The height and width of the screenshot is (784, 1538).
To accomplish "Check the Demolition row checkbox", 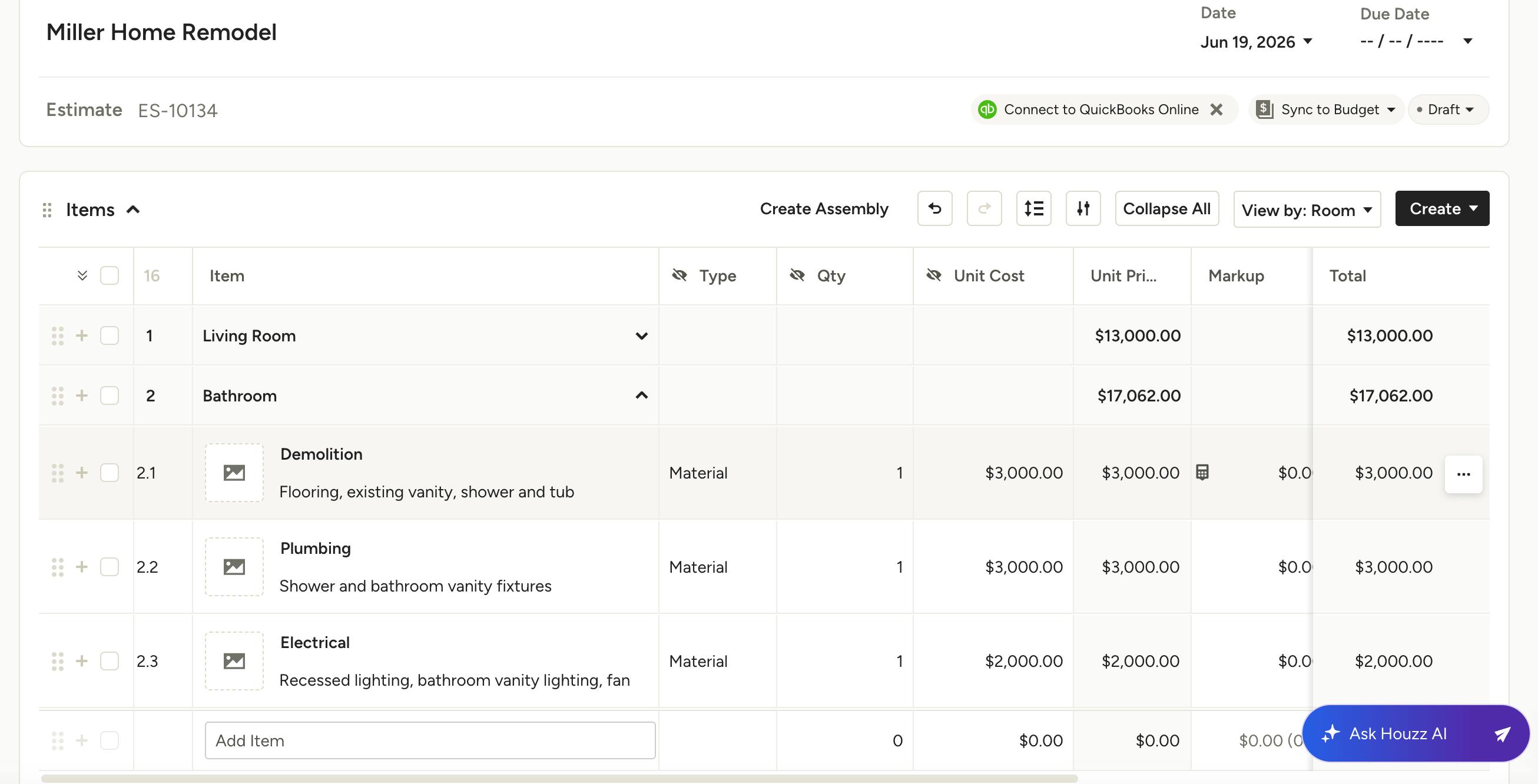I will click(x=110, y=473).
